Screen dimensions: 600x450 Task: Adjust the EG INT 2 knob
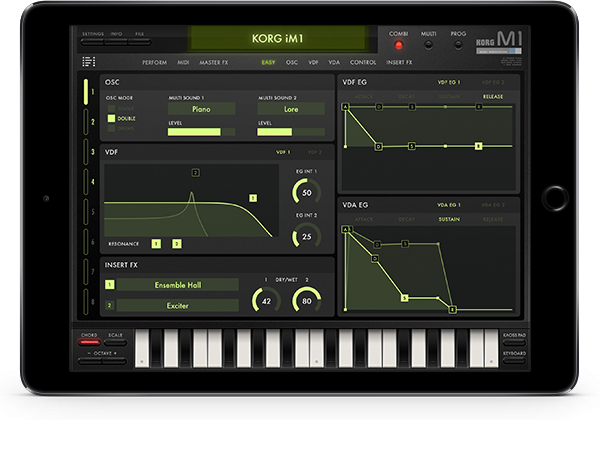307,236
